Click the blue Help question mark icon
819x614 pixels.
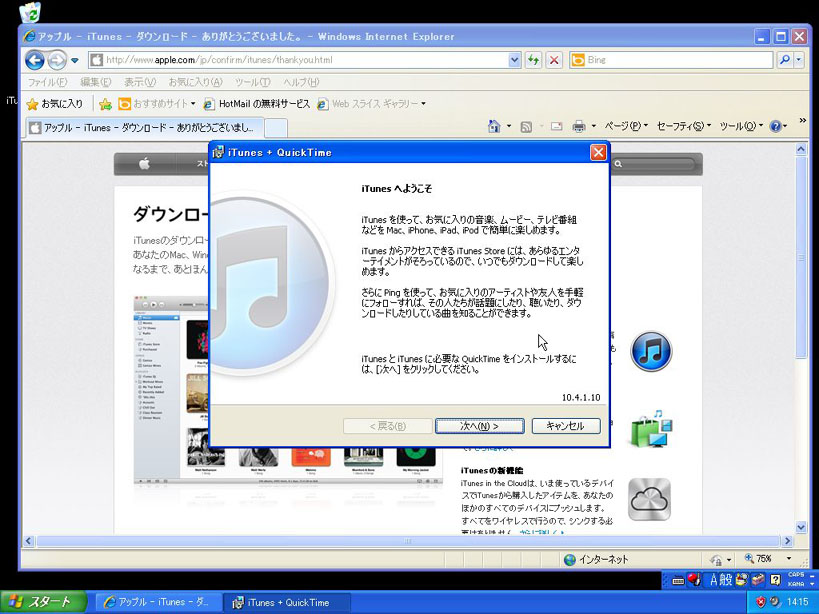coord(775,126)
